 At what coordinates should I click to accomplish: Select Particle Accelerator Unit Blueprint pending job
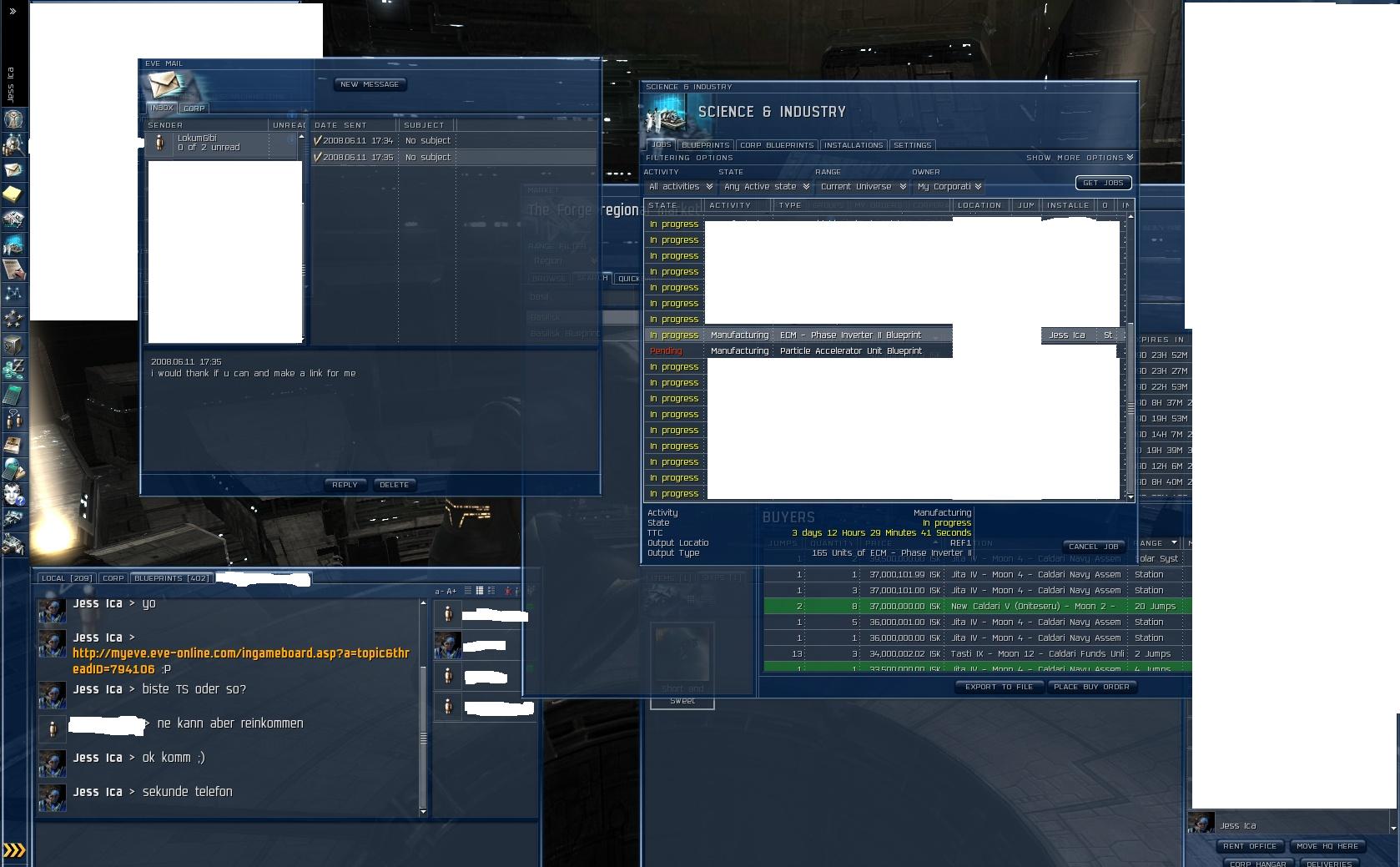pyautogui.click(x=798, y=350)
